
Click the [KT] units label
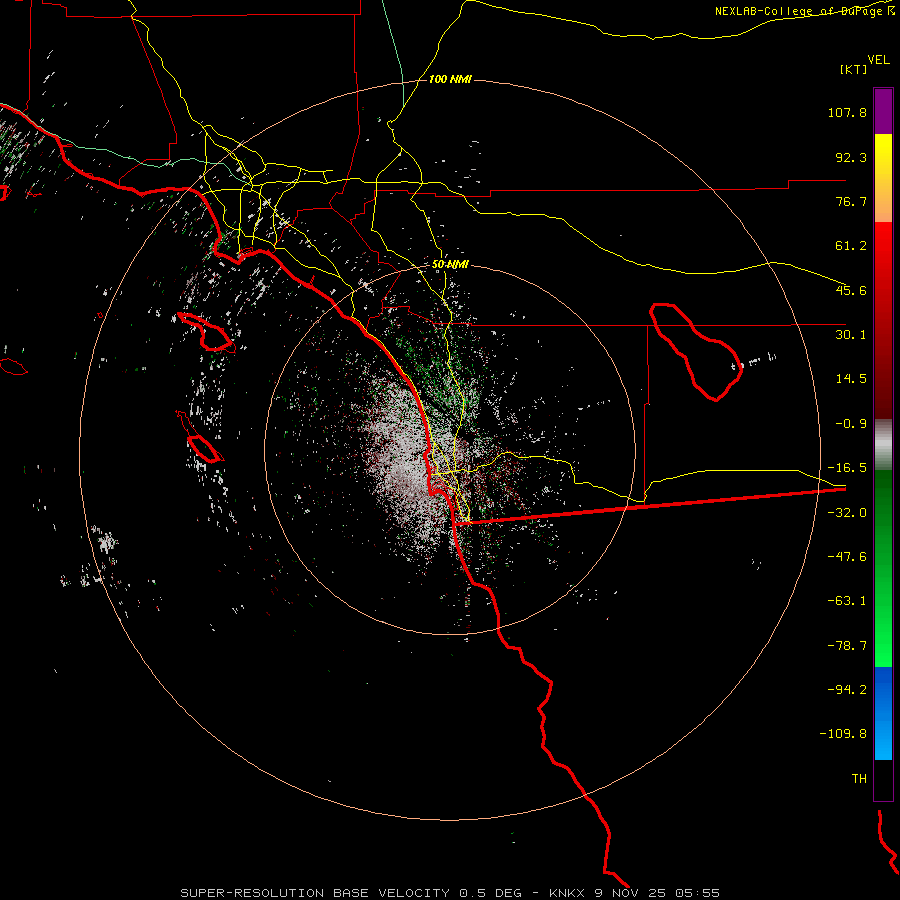click(854, 69)
